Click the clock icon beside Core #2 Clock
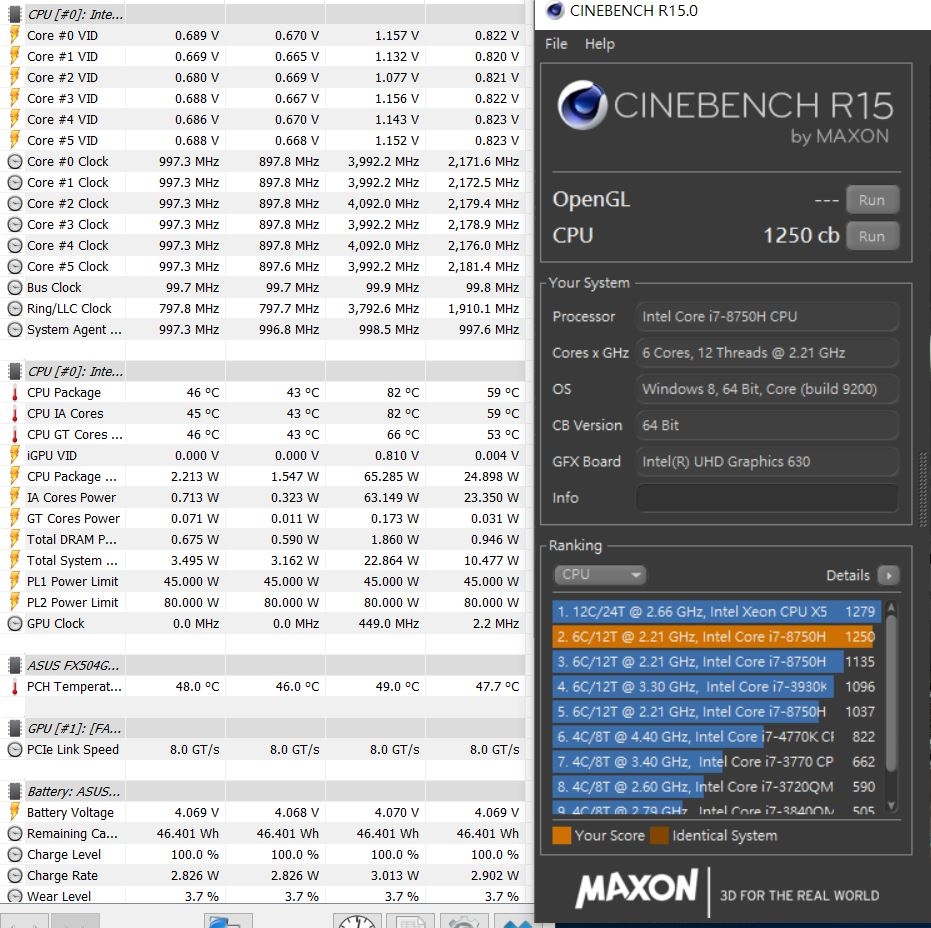The image size is (931, 928). [15, 204]
